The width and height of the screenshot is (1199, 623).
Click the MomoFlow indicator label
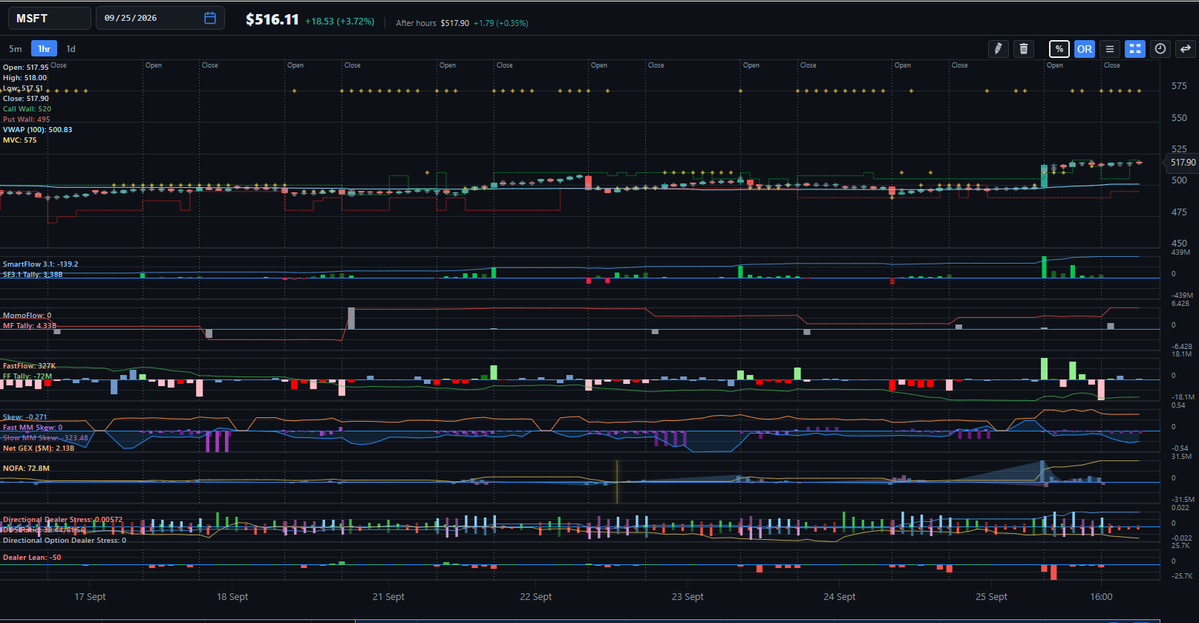(27, 315)
